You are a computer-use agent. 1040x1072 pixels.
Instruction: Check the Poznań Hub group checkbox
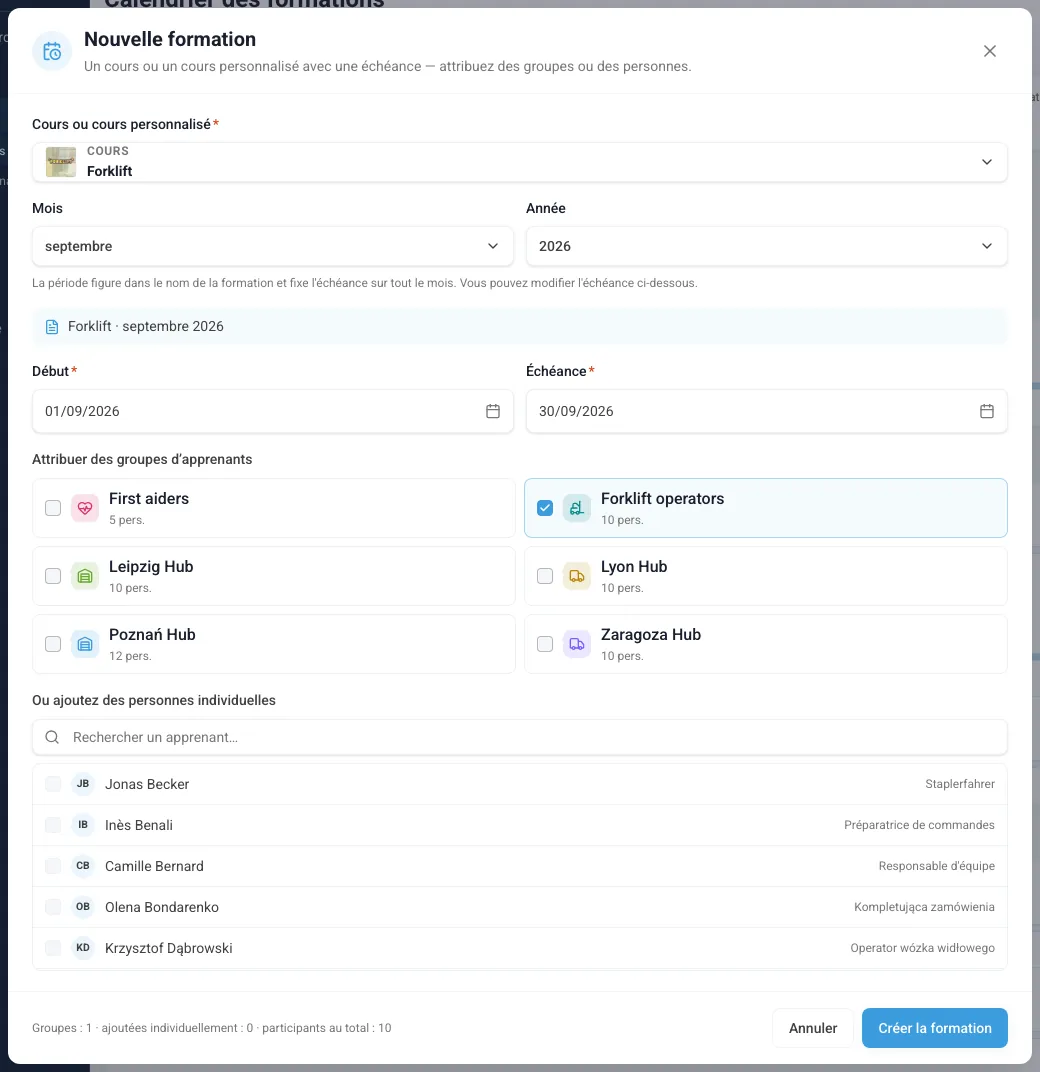pyautogui.click(x=53, y=644)
